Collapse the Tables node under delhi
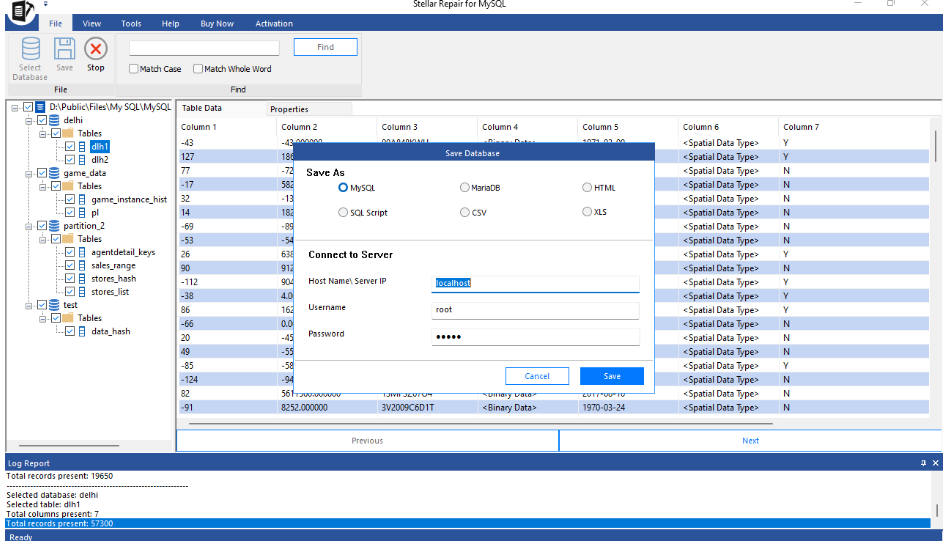 point(42,134)
